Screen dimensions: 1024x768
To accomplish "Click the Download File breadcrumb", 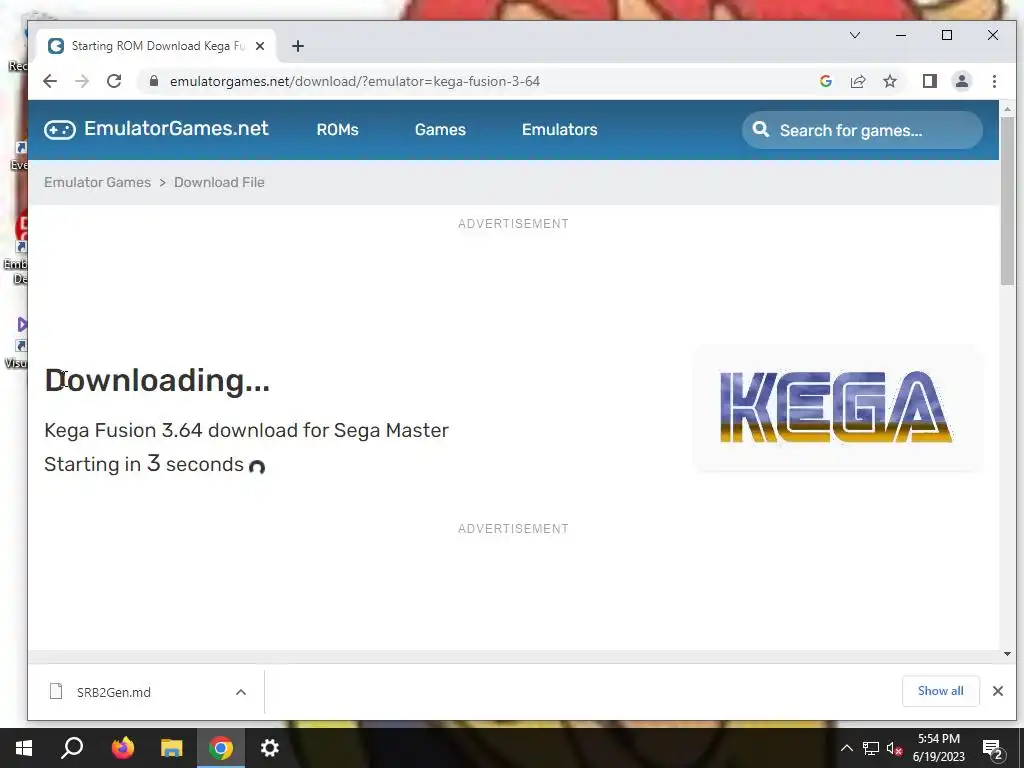I will pyautogui.click(x=219, y=182).
